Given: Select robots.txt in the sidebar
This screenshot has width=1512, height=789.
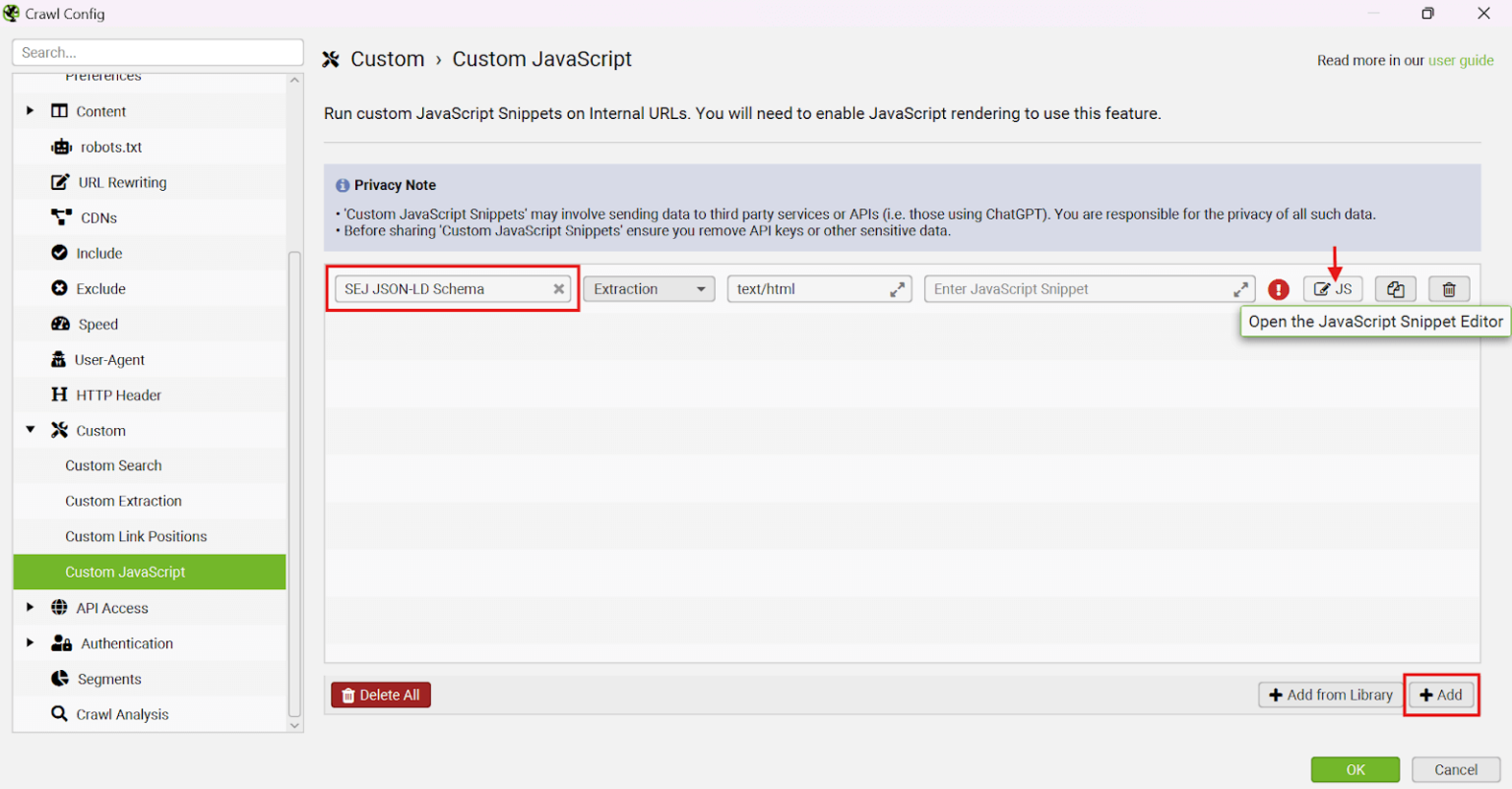Looking at the screenshot, I should point(112,147).
